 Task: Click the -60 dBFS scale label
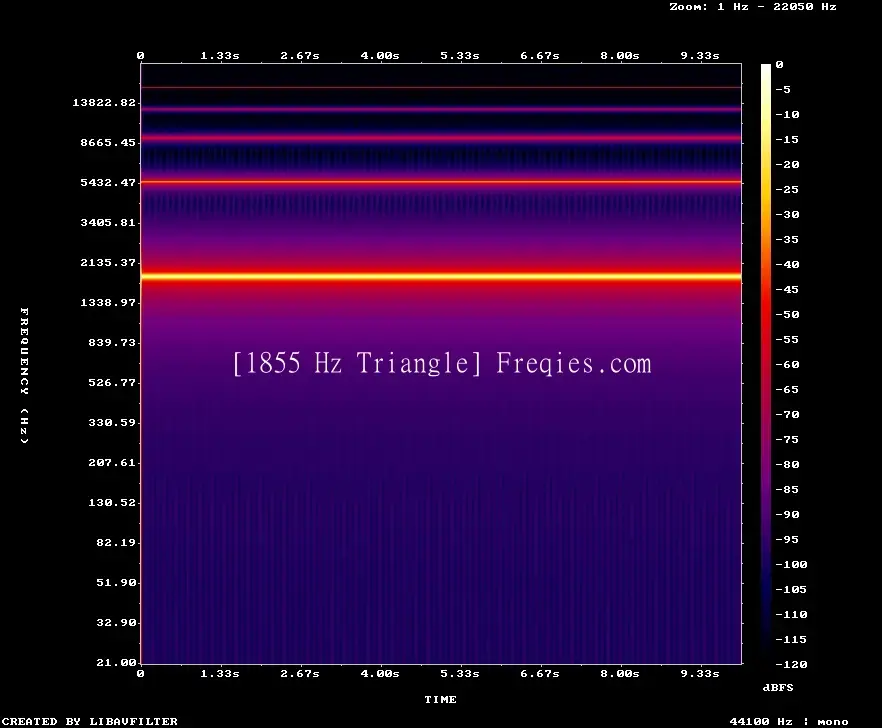click(787, 365)
